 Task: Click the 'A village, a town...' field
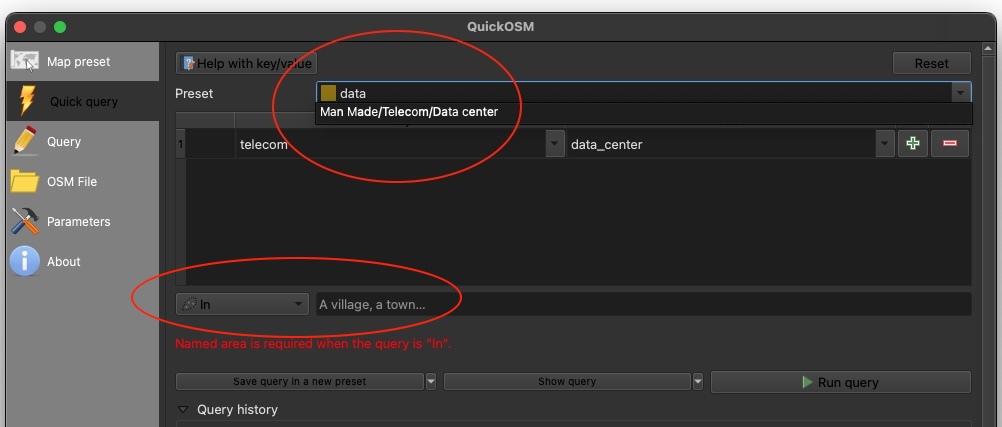click(642, 304)
